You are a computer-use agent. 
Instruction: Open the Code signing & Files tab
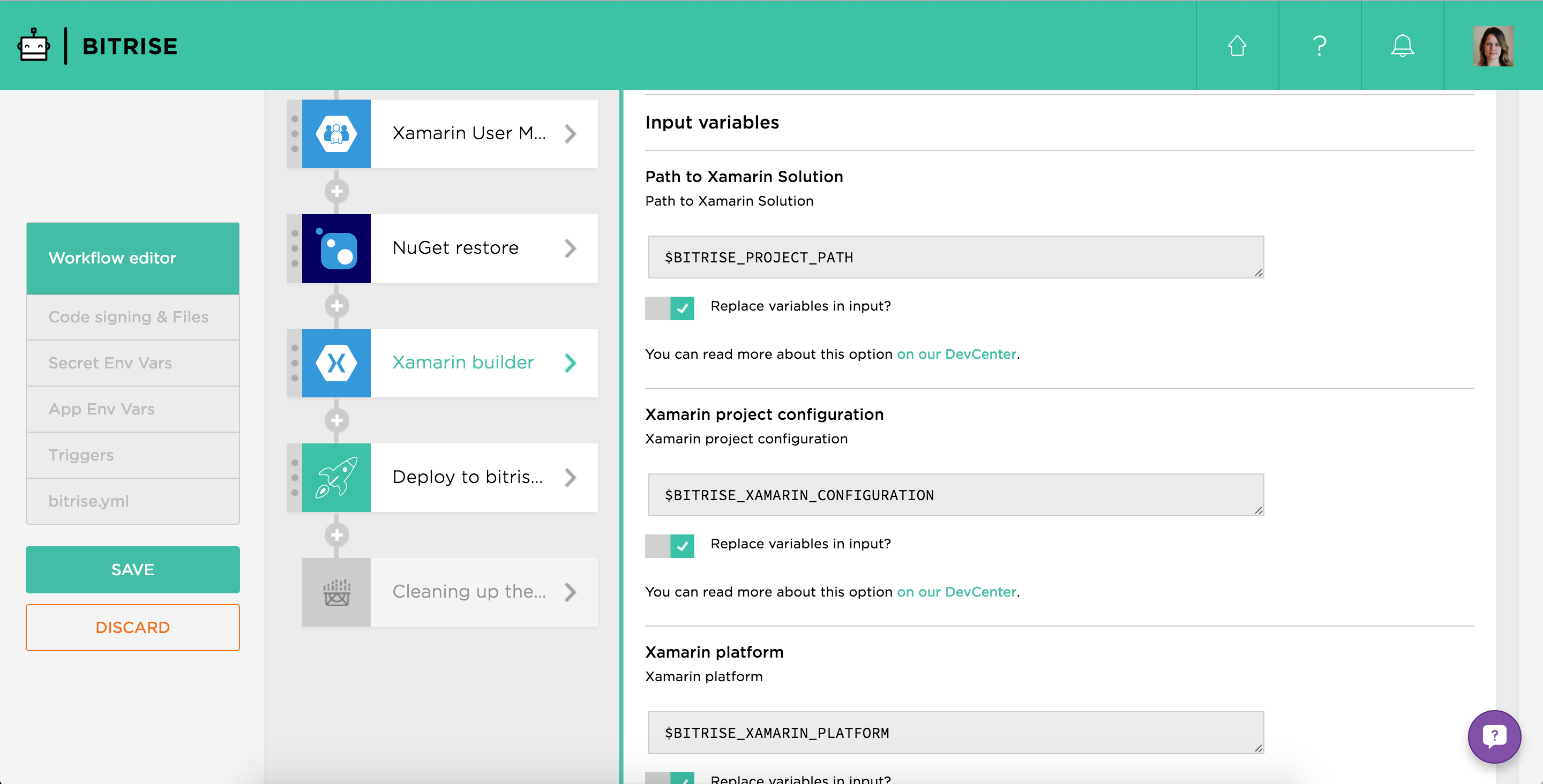[132, 317]
